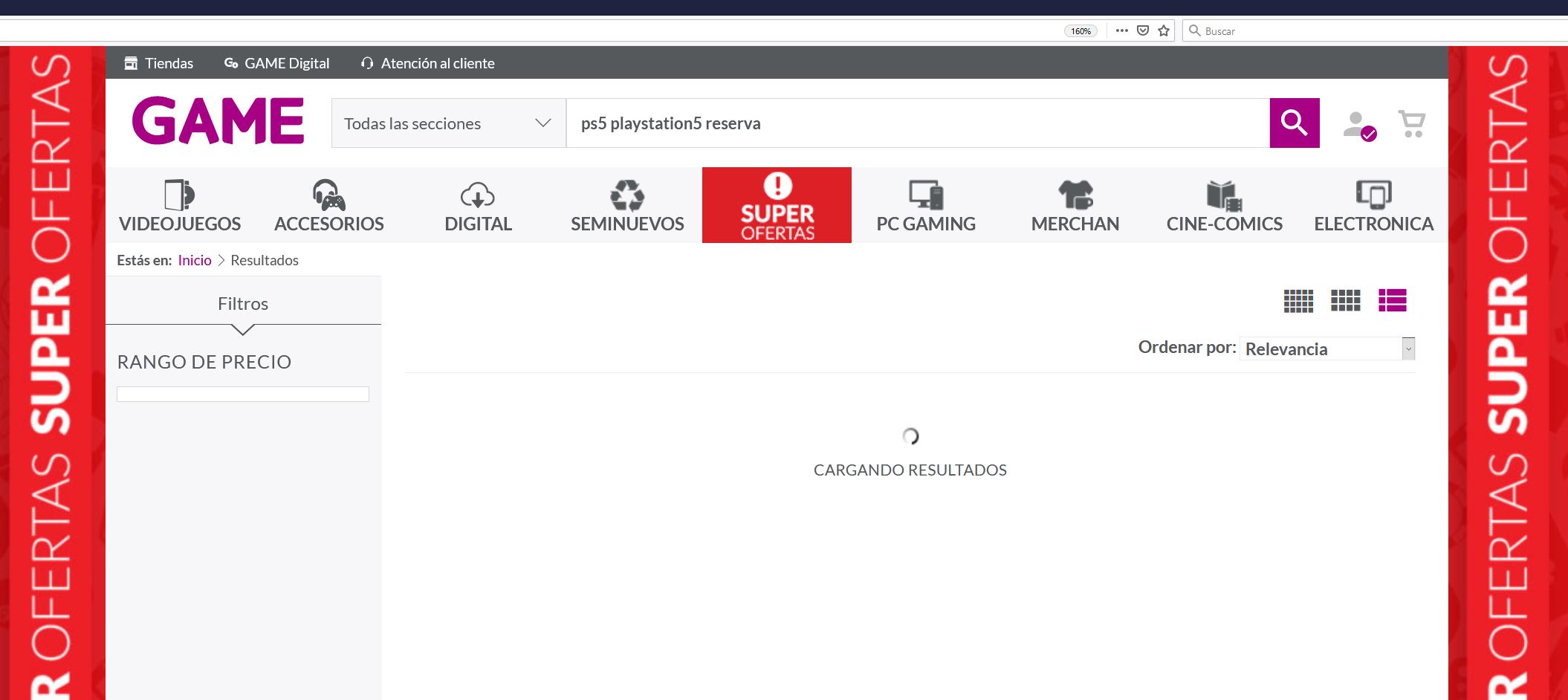Collapse the Filtros panel header
The image size is (1568, 700).
pyautogui.click(x=243, y=304)
